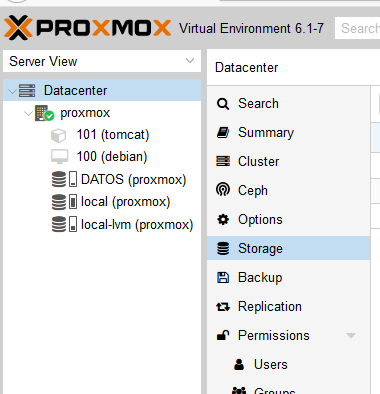The image size is (380, 394).
Task: Click the floppy disk icon next to Backup
Action: click(x=223, y=277)
